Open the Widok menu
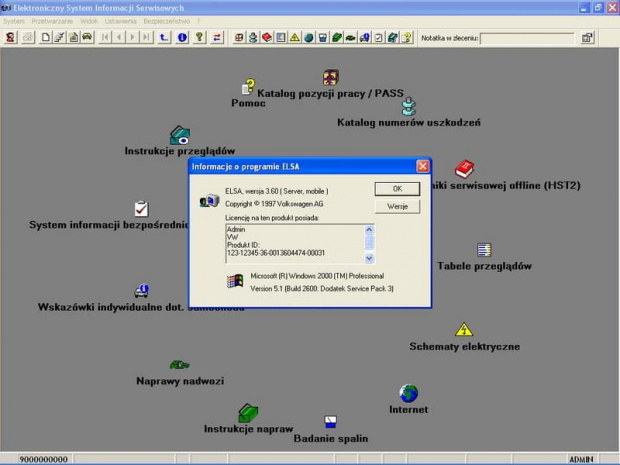620x465 pixels. click(x=89, y=21)
